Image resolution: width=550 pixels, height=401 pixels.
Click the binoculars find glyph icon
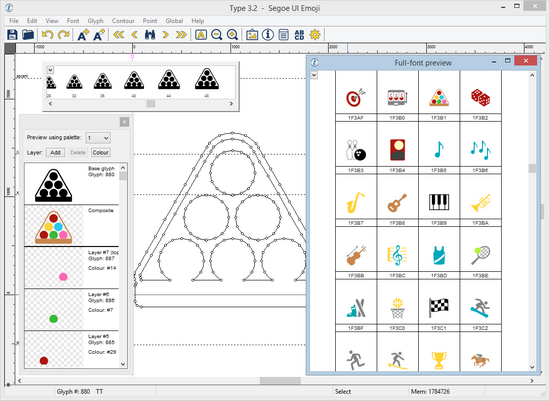pos(150,35)
